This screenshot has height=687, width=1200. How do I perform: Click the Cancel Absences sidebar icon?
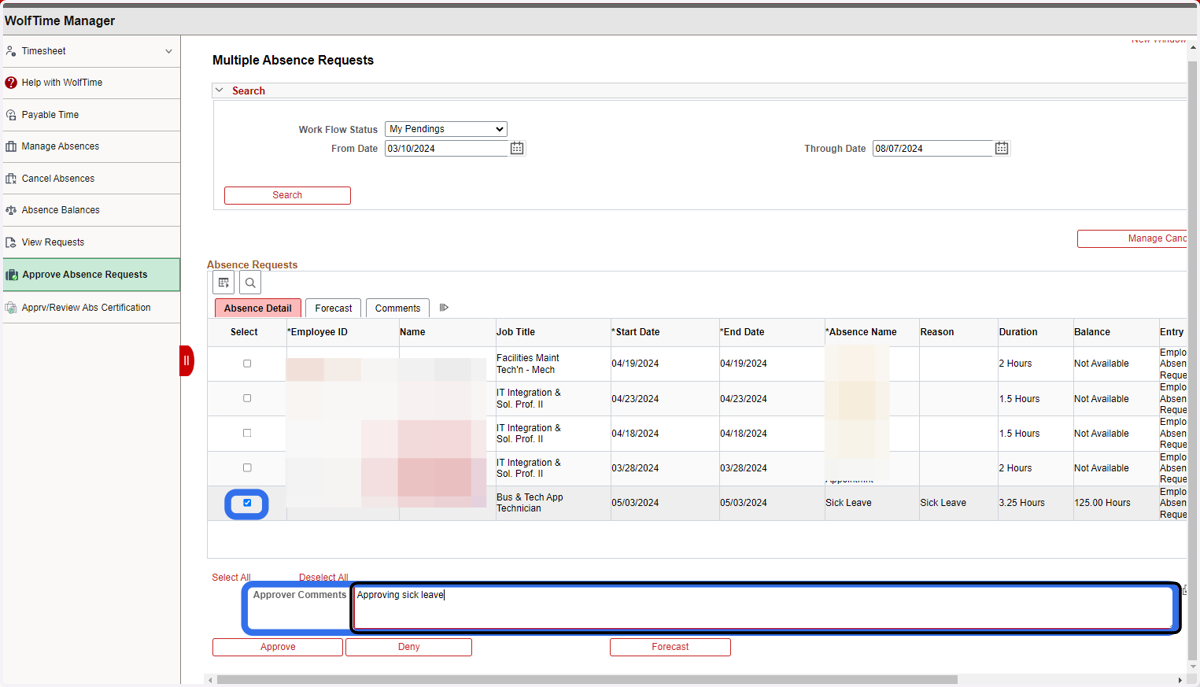(x=11, y=179)
